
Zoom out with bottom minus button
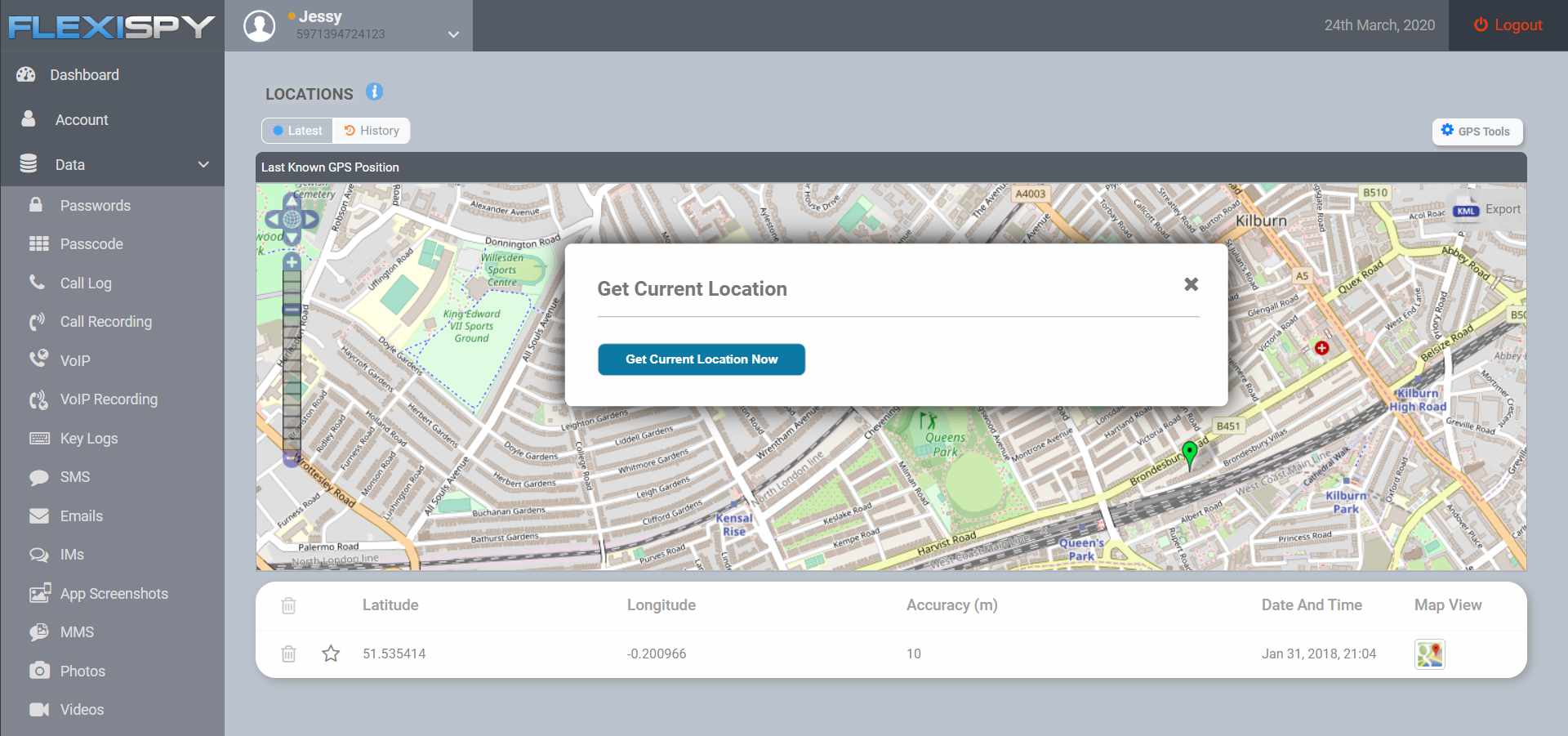[292, 459]
